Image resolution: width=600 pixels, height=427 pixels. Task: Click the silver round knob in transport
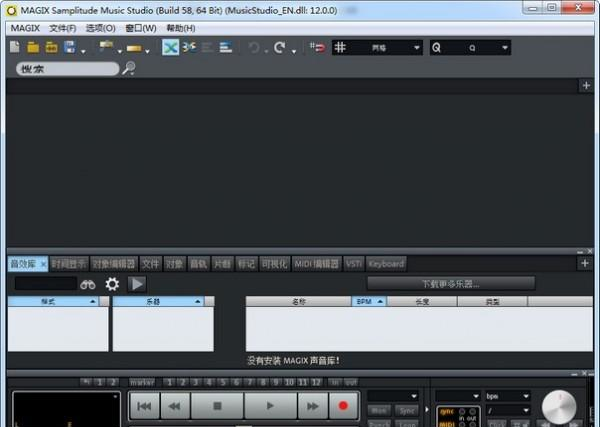point(559,408)
